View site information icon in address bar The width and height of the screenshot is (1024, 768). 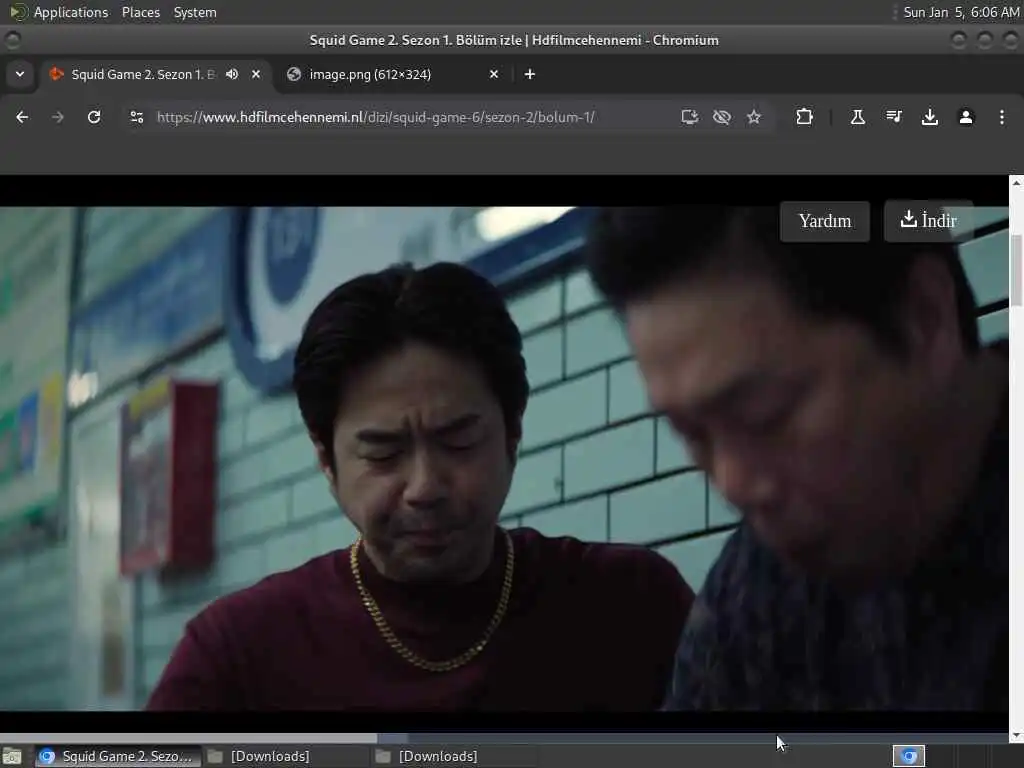click(136, 117)
